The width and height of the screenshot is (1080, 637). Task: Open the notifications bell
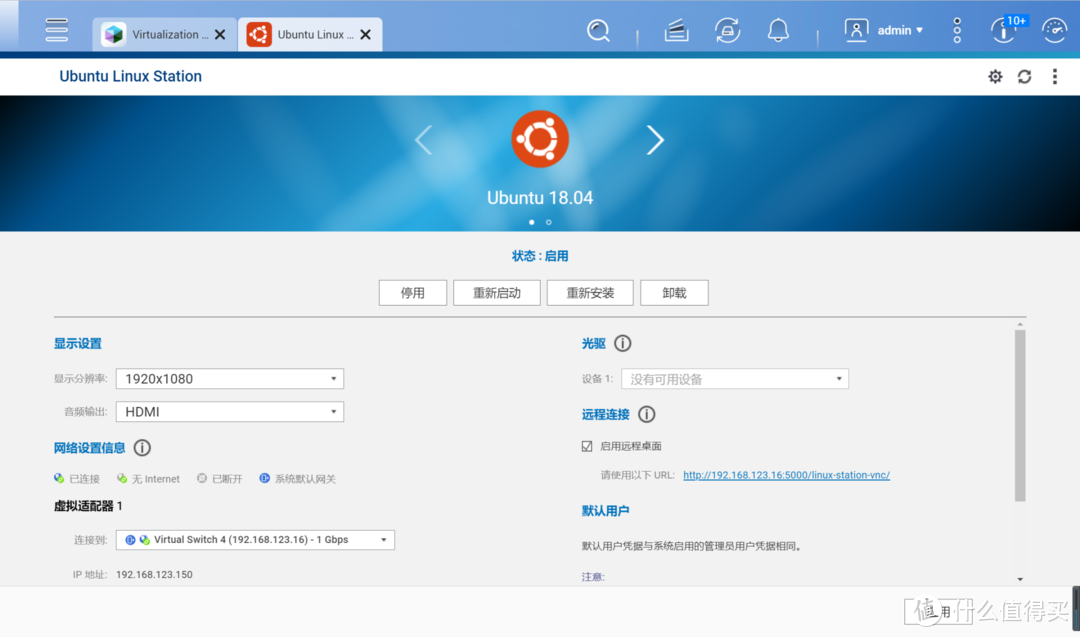coord(778,30)
